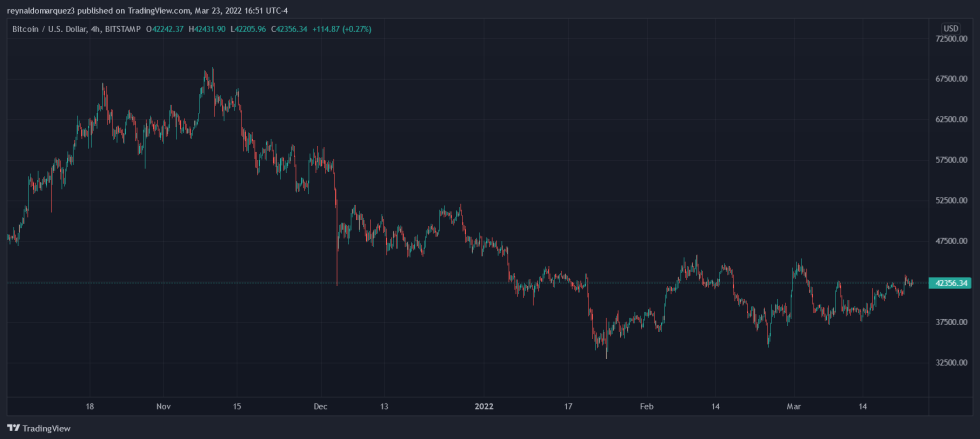Click the USD currency label
Viewport: 980px width, 439px height.
tap(951, 29)
